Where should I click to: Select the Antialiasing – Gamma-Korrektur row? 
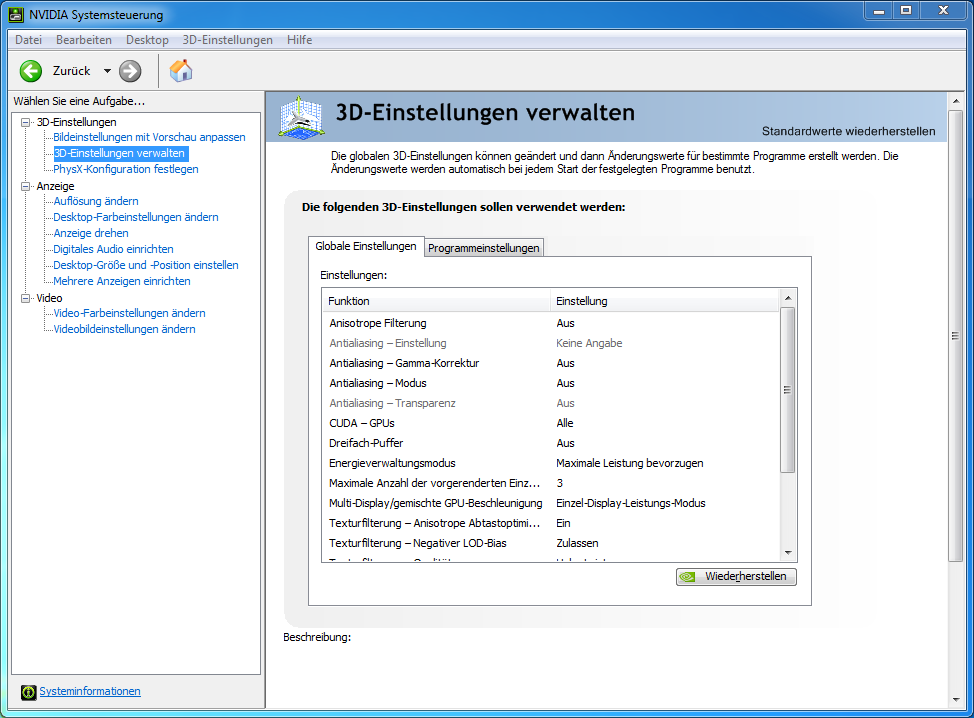click(551, 363)
